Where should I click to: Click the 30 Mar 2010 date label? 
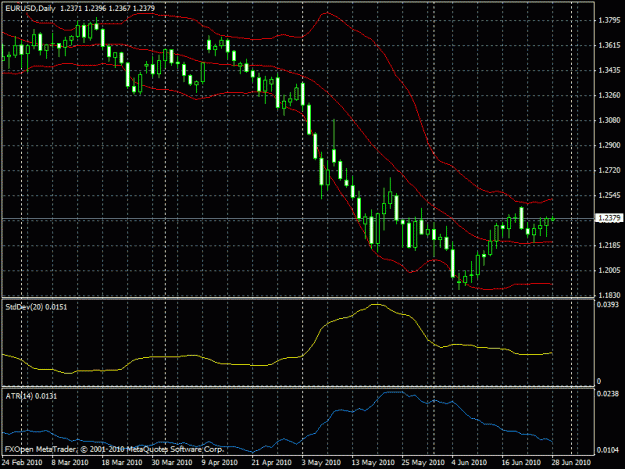172,463
